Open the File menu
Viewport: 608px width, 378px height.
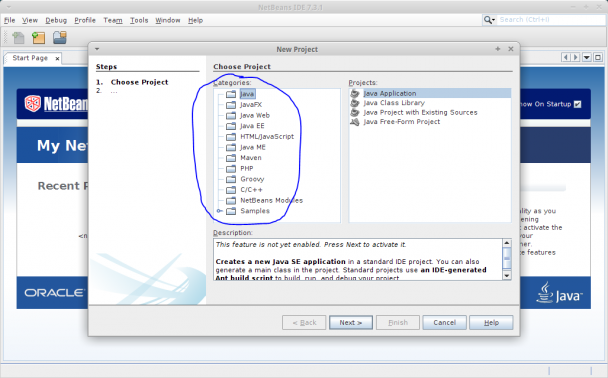9,20
